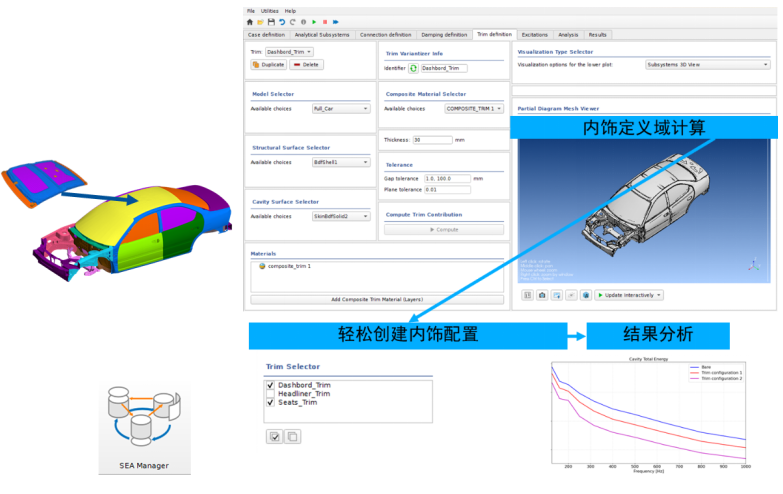Screen dimensions: 783x494
Task: Click the Identifier field with Dashbord_Trim
Action: pos(444,68)
